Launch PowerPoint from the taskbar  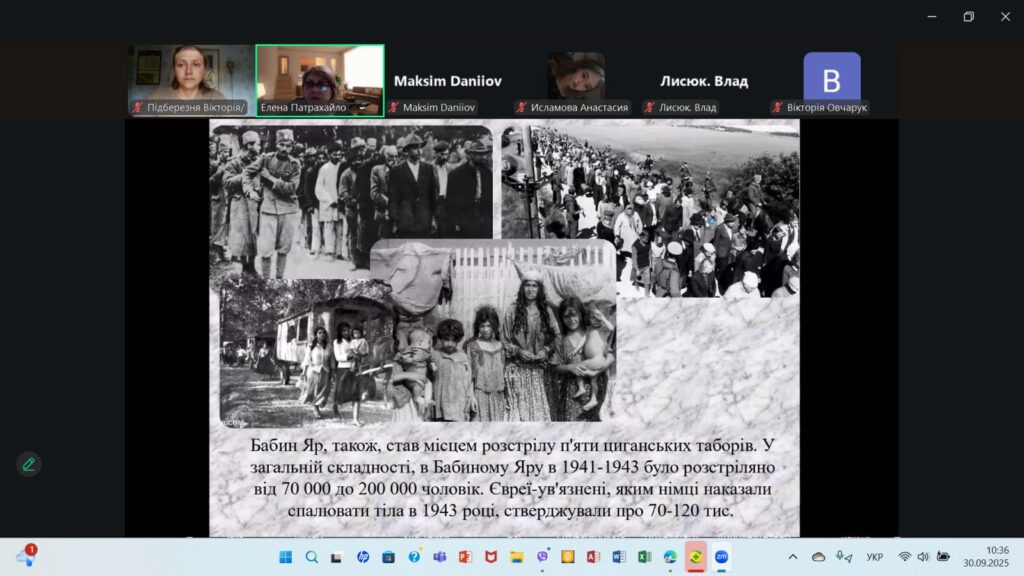coord(465,557)
